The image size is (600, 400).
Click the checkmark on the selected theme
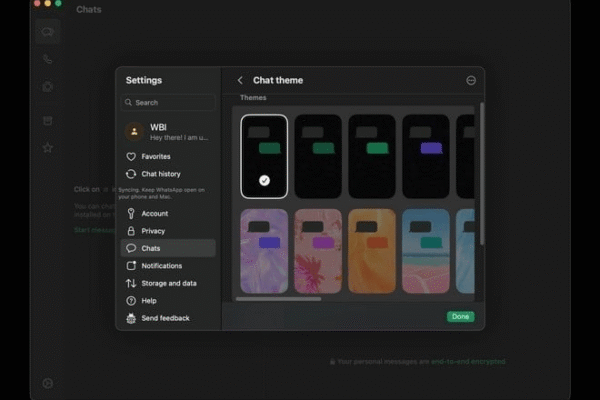(x=264, y=180)
